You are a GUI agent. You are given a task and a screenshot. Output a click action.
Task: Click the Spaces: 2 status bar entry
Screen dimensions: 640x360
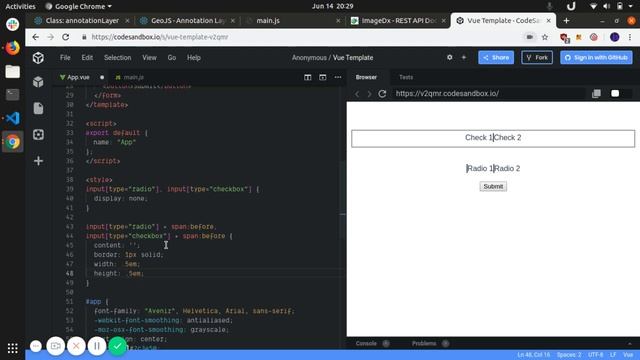click(569, 355)
